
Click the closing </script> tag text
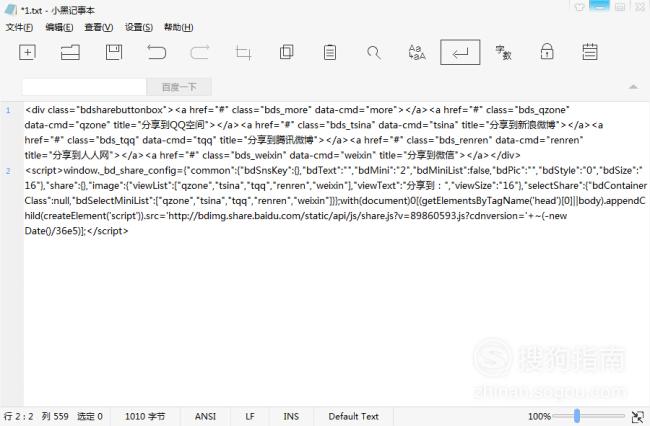107,231
